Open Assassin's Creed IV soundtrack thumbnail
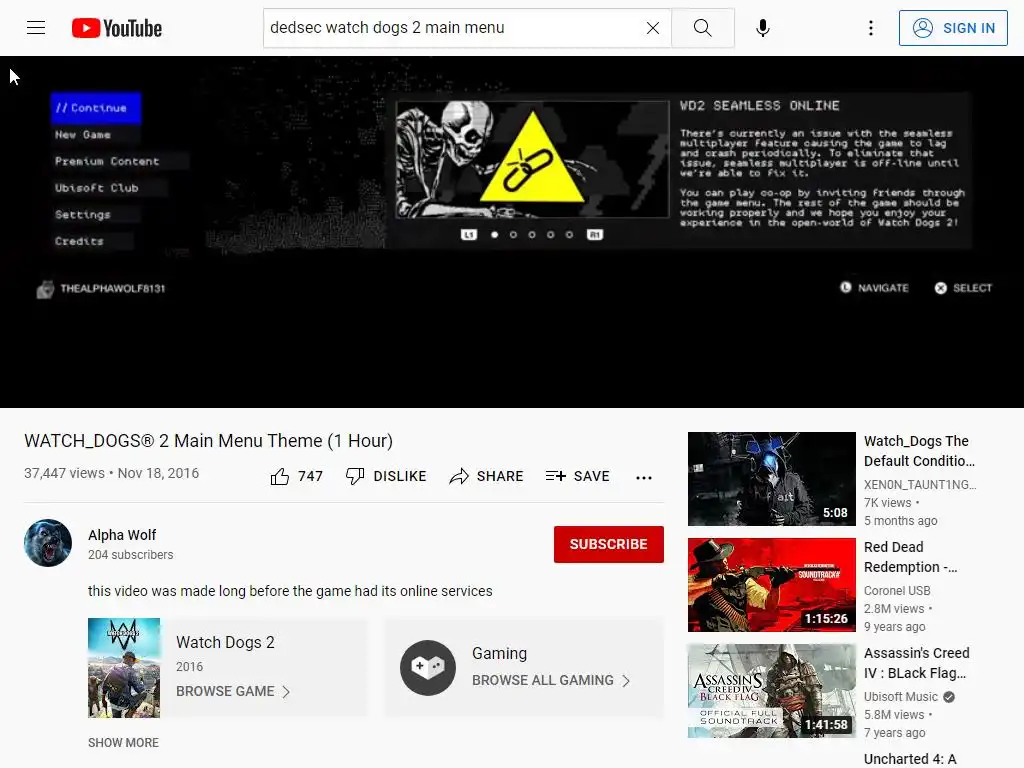 771,691
